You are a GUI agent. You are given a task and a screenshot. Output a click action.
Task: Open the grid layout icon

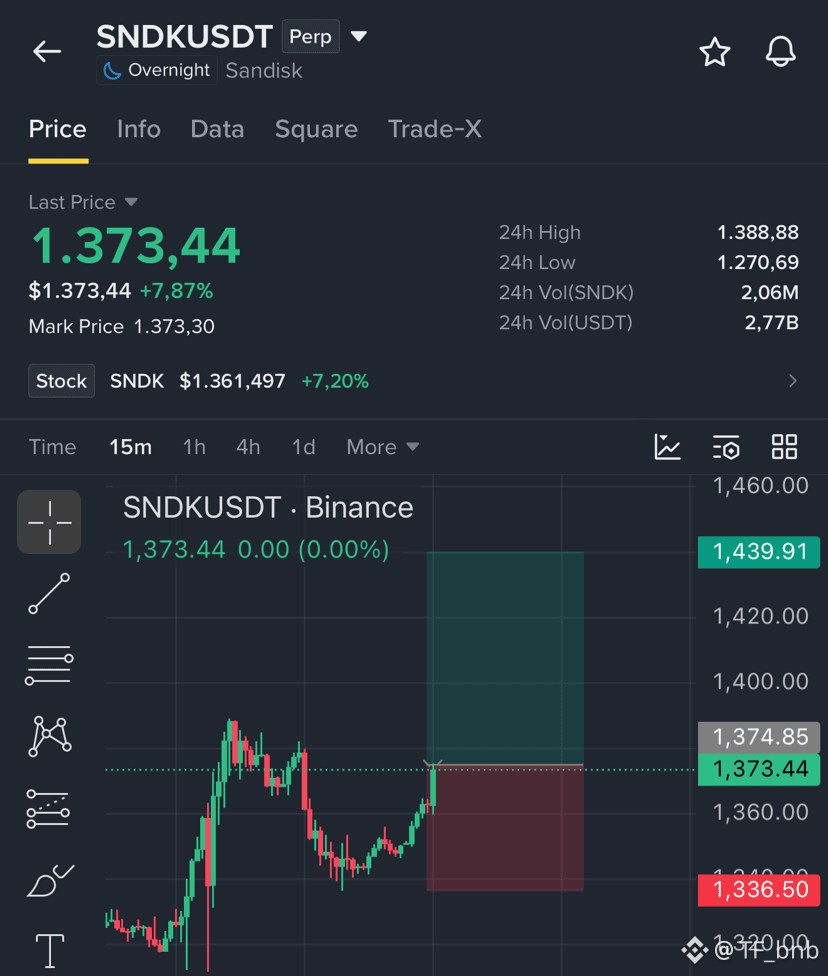coord(784,447)
